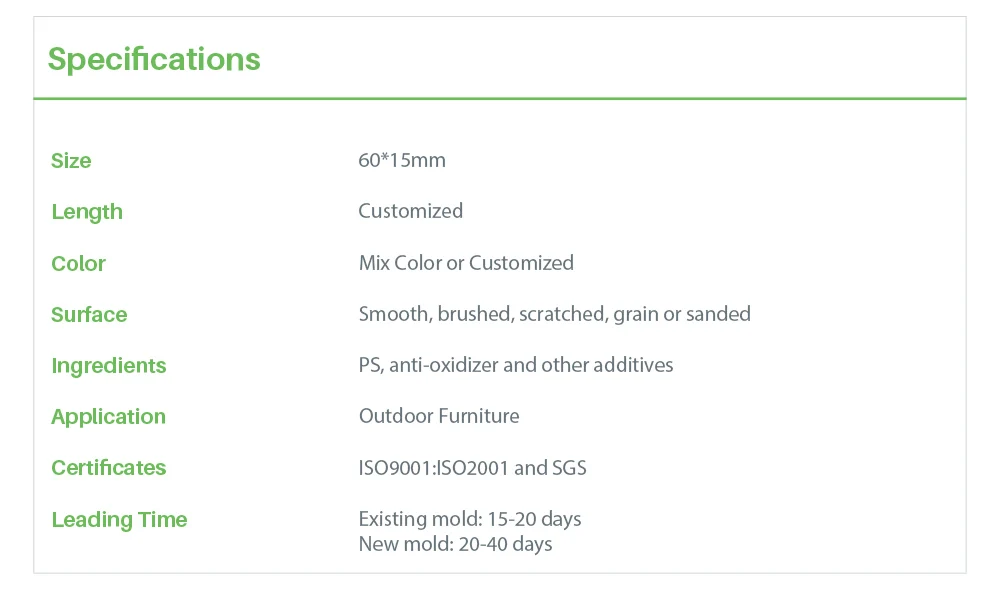Select the Size label

pos(71,161)
